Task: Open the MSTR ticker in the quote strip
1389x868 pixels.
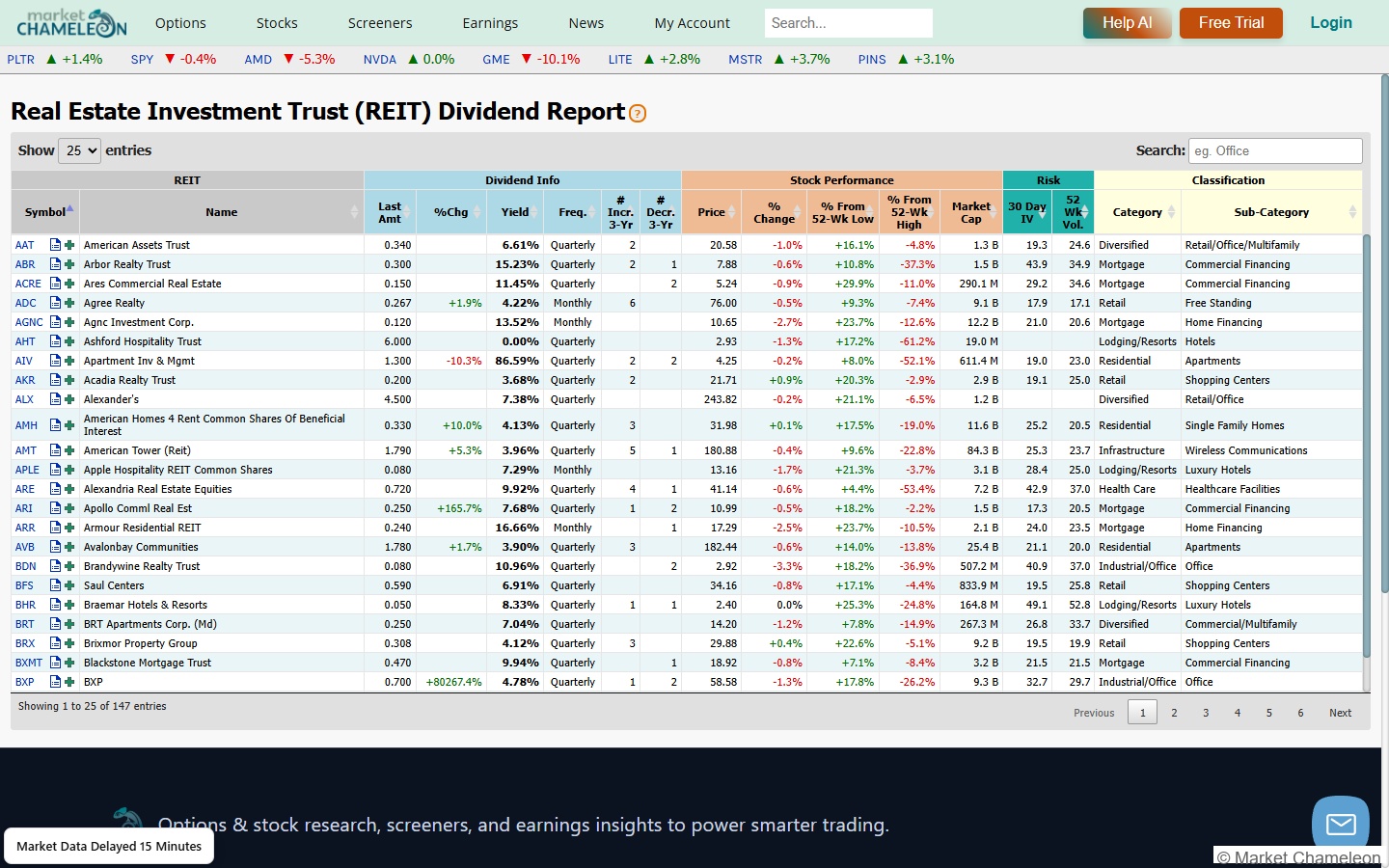Action: tap(746, 59)
